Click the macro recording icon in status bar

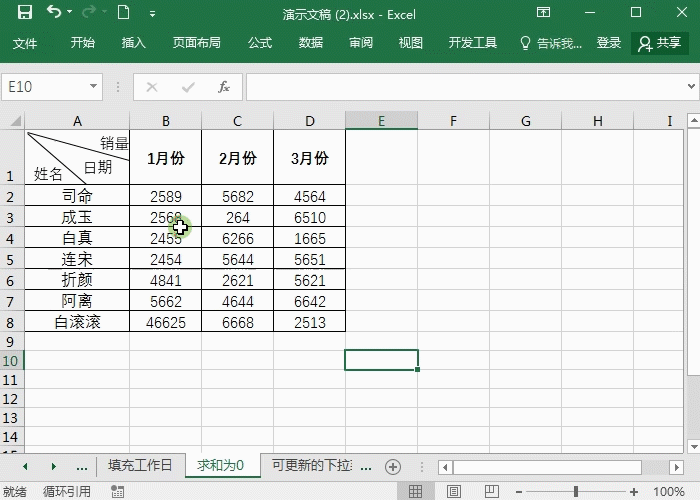coord(117,492)
